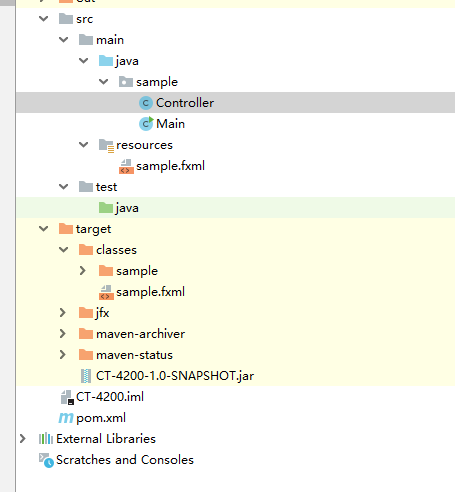Click the sample.fxml icon under classes
The width and height of the screenshot is (455, 492).
click(106, 292)
